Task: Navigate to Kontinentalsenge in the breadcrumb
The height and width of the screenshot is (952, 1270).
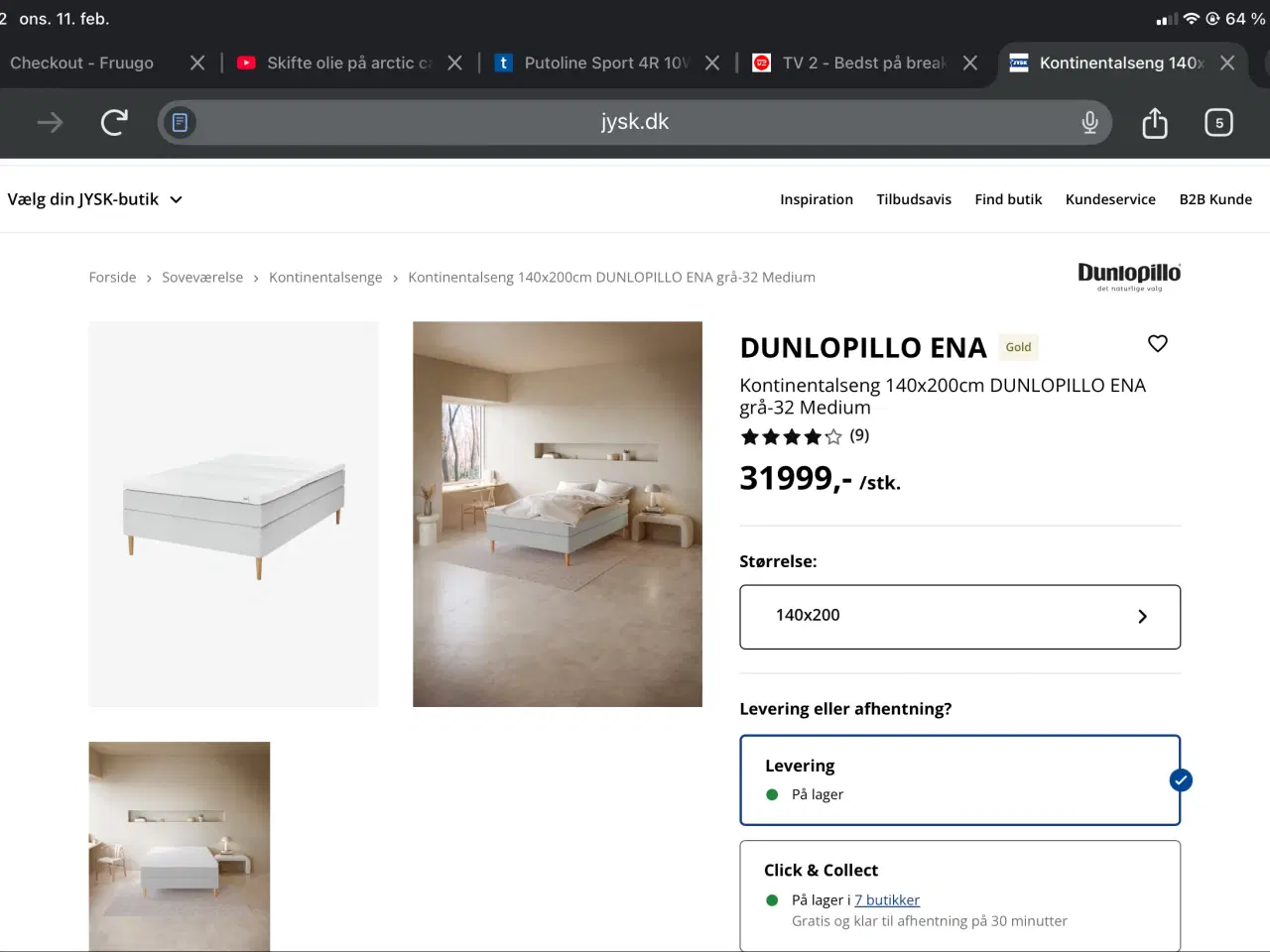Action: coord(325,277)
